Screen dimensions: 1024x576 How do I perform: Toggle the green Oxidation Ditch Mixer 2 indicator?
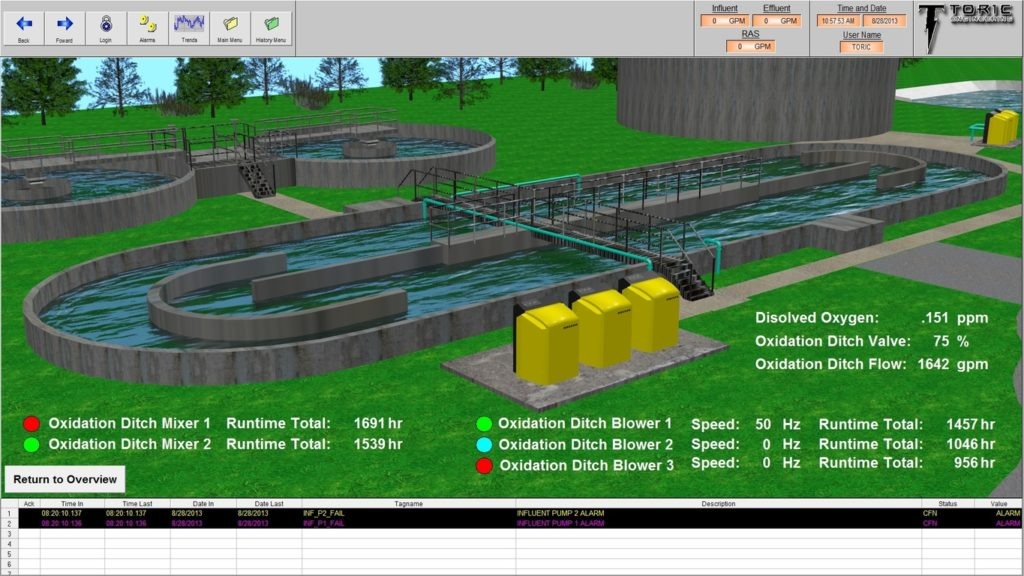click(31, 445)
